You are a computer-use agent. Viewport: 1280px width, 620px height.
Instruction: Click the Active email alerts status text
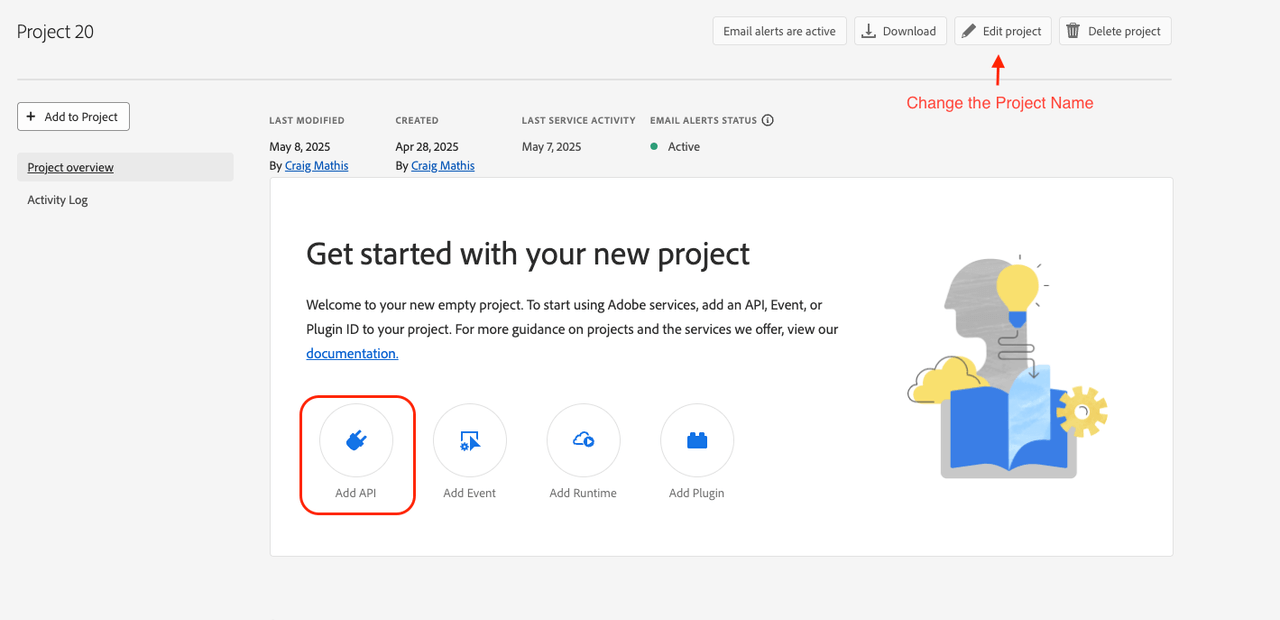click(x=684, y=147)
